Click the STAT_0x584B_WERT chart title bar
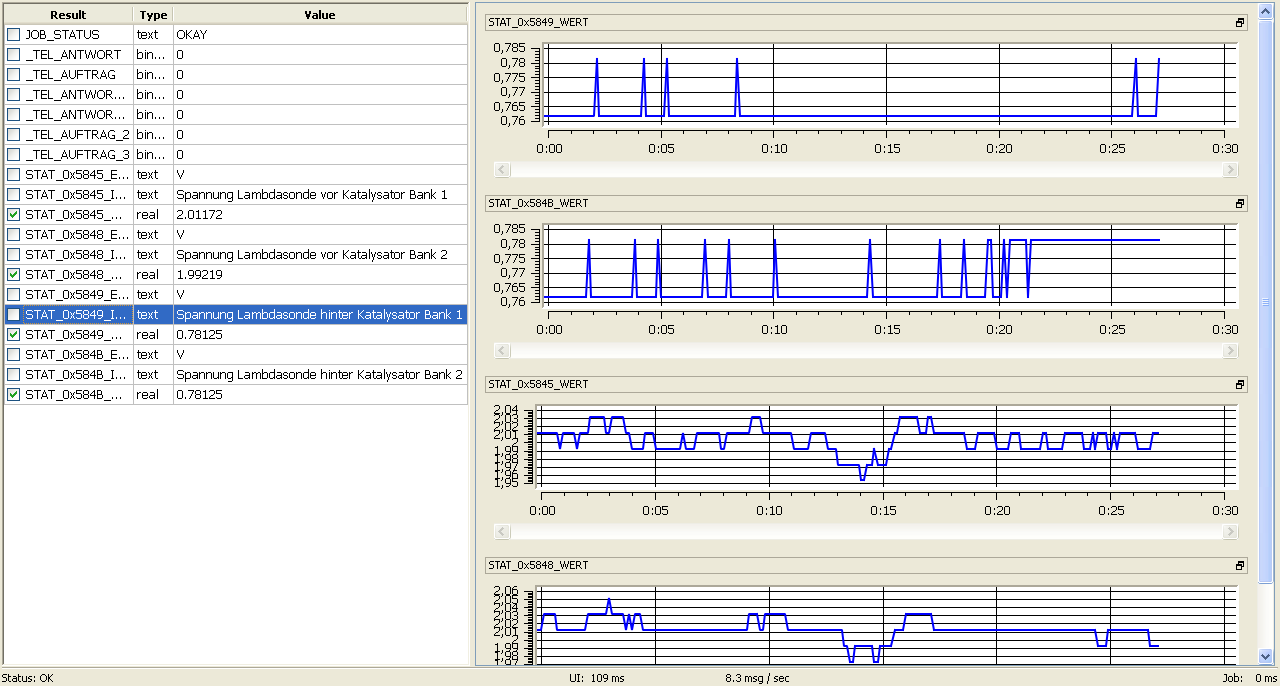Viewport: 1280px width, 686px height. [x=866, y=203]
